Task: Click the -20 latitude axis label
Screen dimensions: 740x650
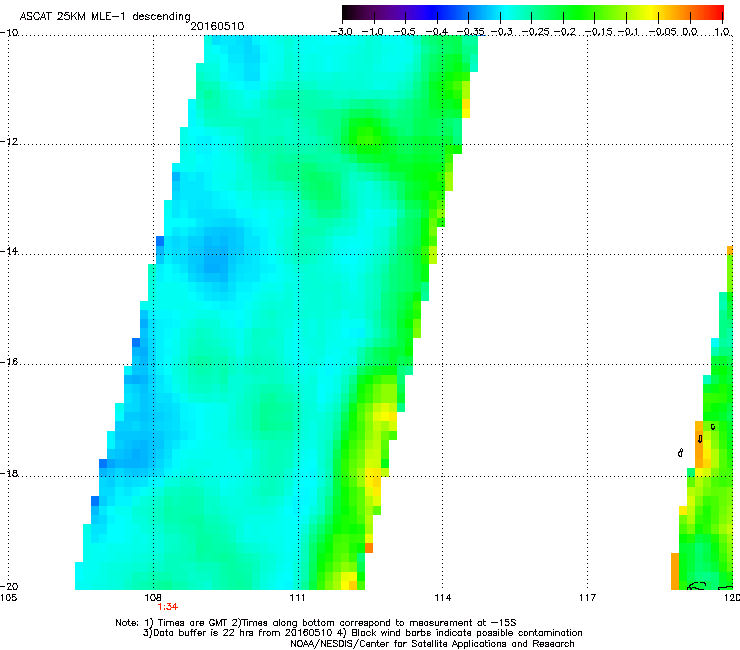Action: (9, 586)
